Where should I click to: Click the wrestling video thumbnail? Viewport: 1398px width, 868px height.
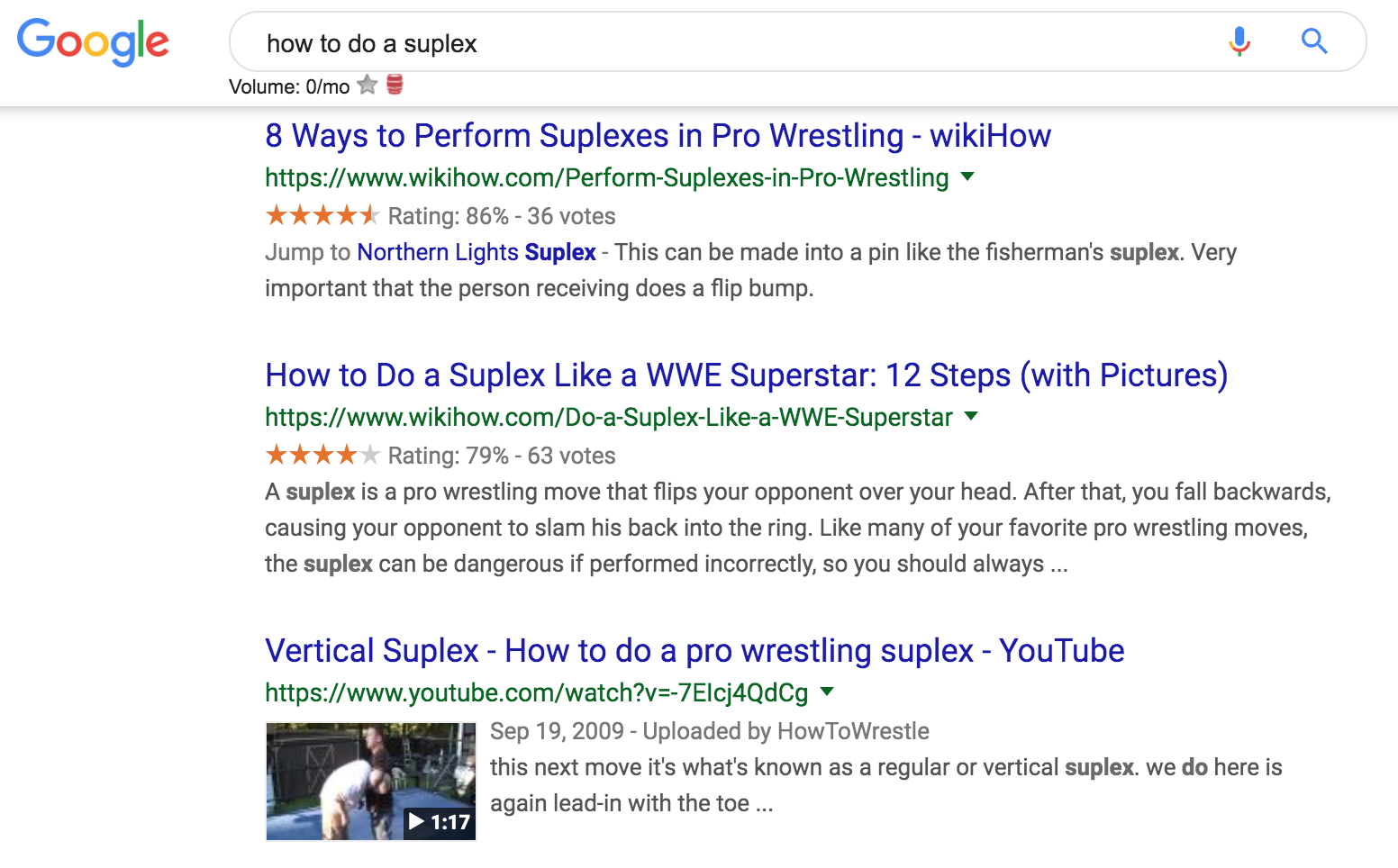pos(370,782)
